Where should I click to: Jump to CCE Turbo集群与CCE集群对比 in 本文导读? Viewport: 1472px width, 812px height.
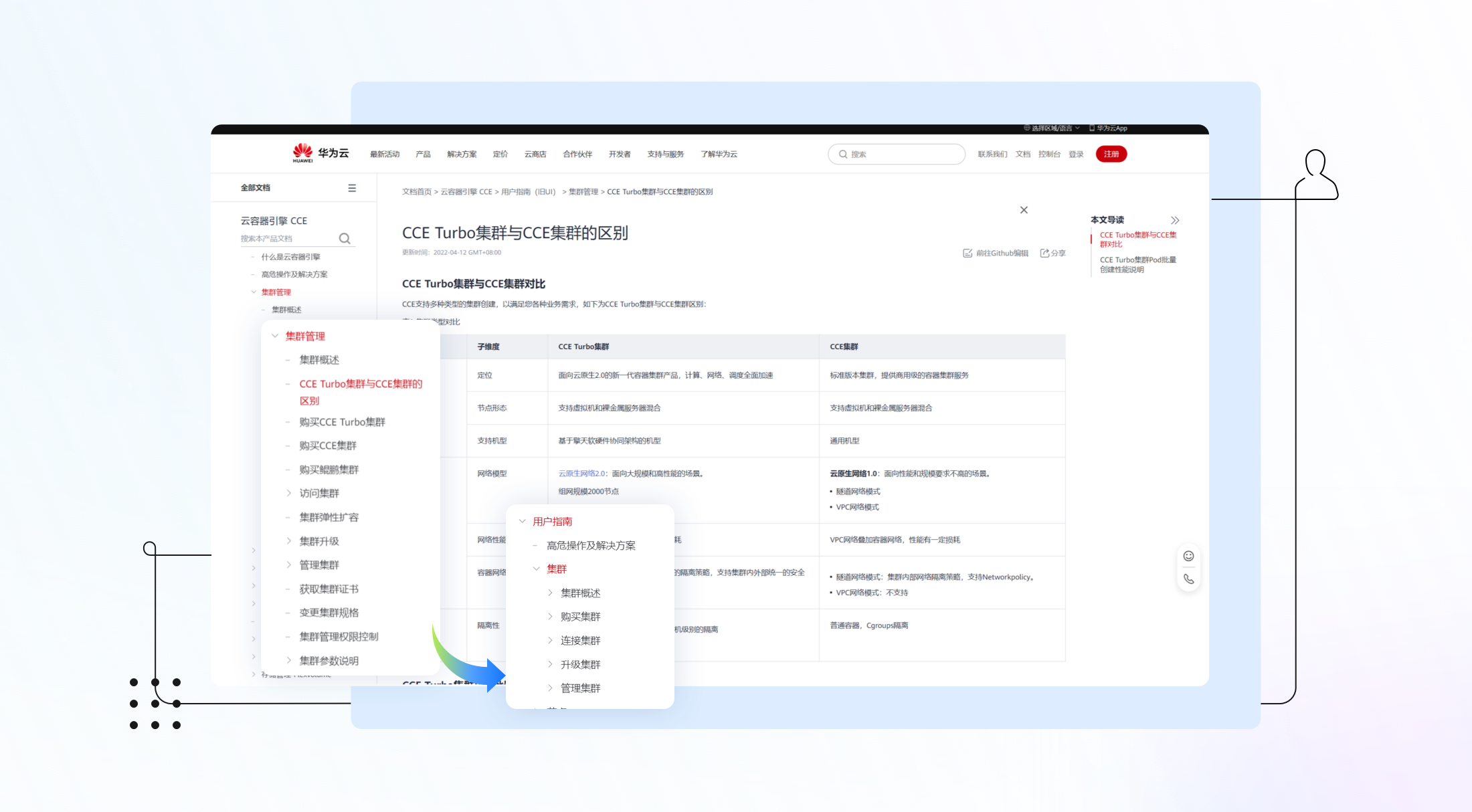click(x=1138, y=239)
